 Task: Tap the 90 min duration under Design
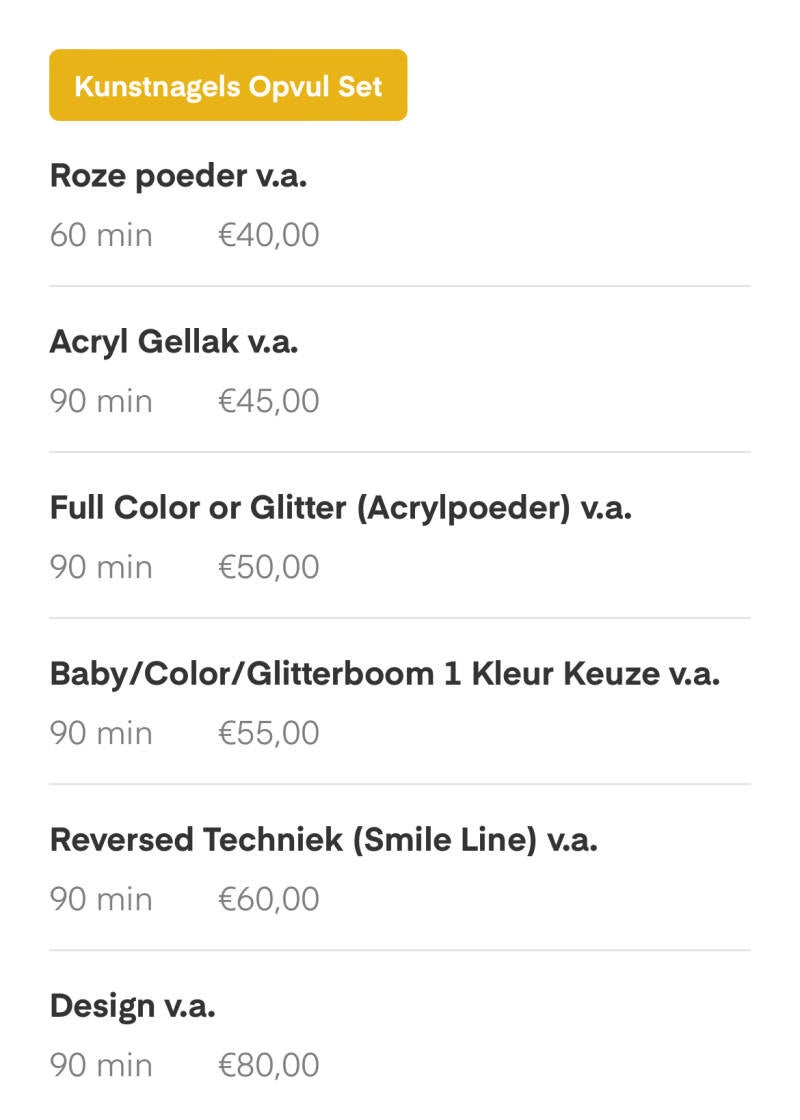tap(101, 1066)
